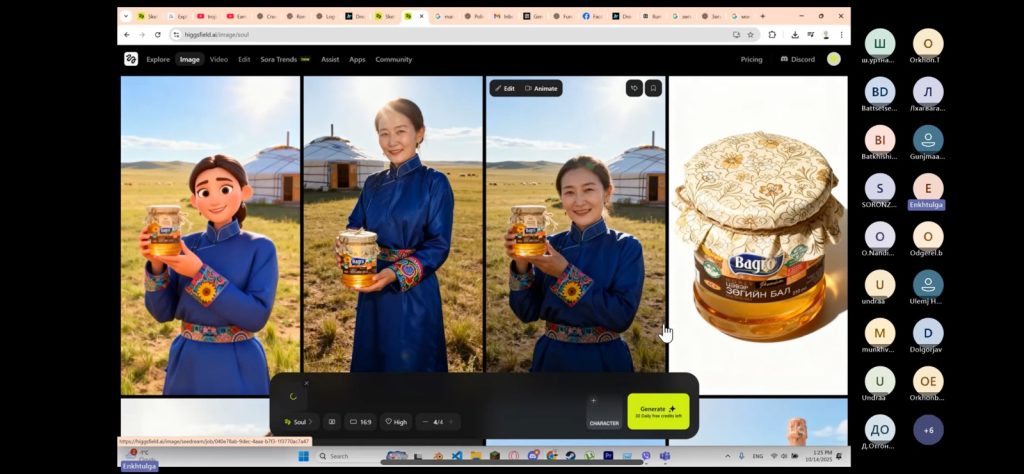Switch to the Video tab
The image size is (1024, 474).
(x=218, y=59)
